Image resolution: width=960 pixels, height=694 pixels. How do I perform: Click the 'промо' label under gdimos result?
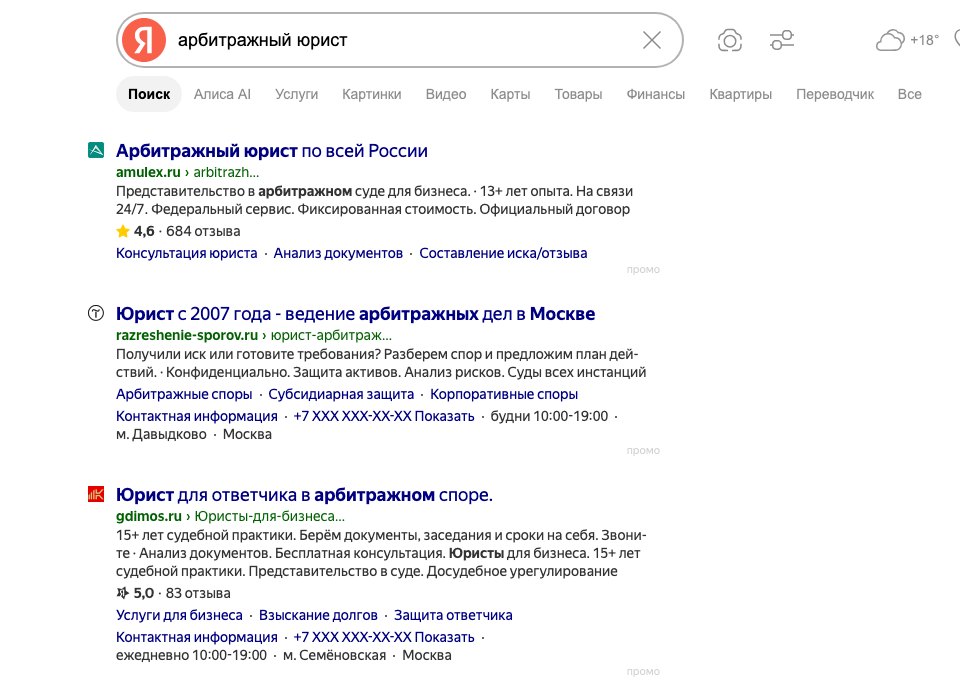[643, 671]
